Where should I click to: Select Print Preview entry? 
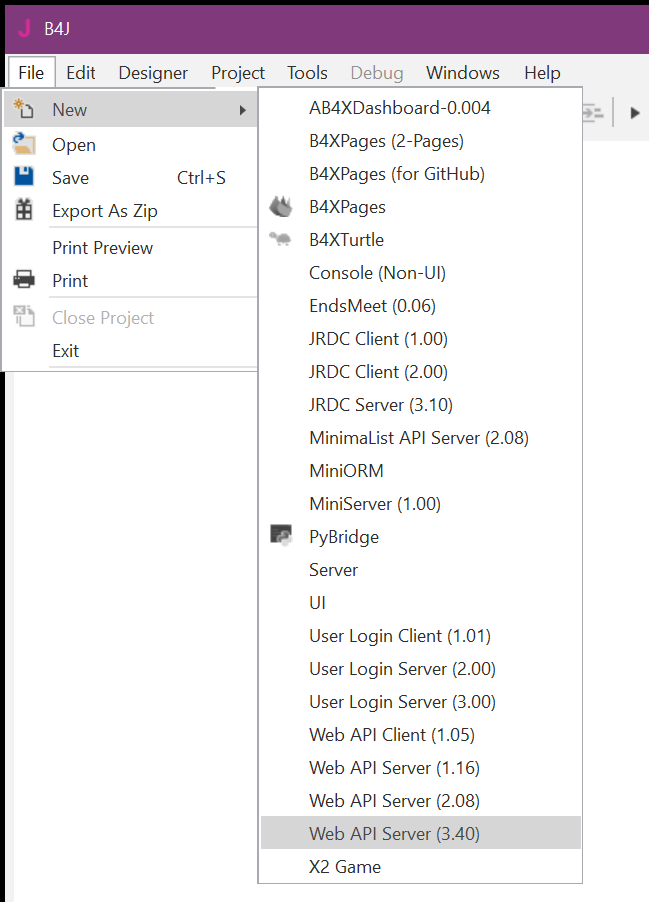(x=131, y=247)
